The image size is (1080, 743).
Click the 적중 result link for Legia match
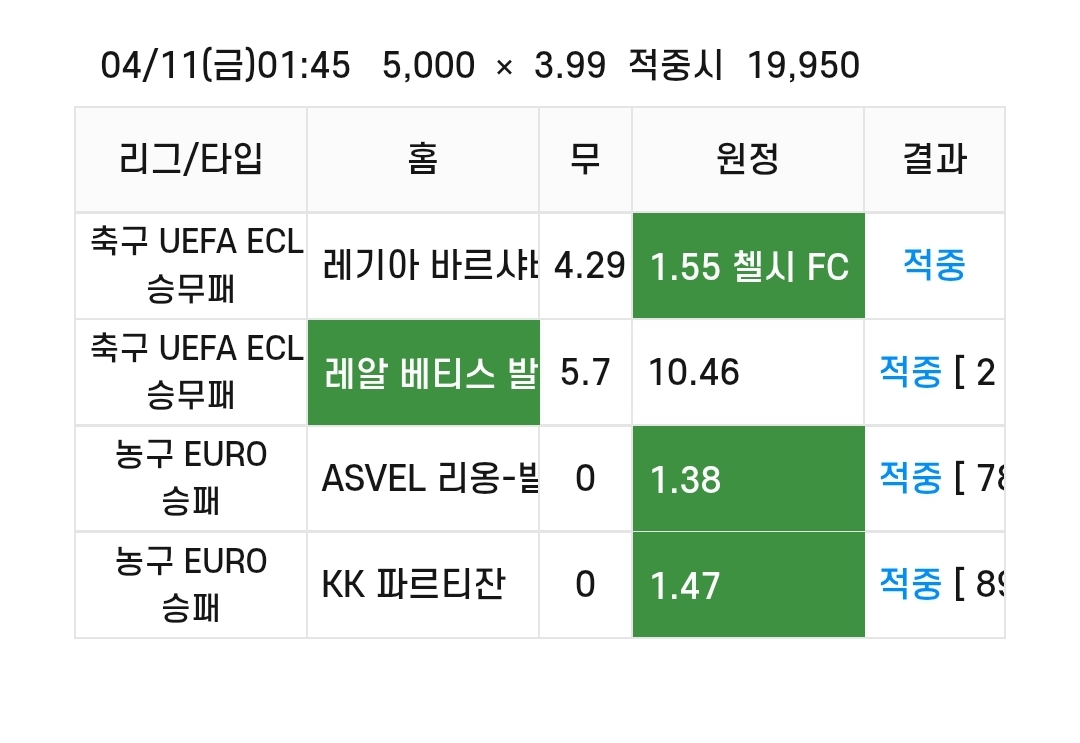[x=934, y=265]
